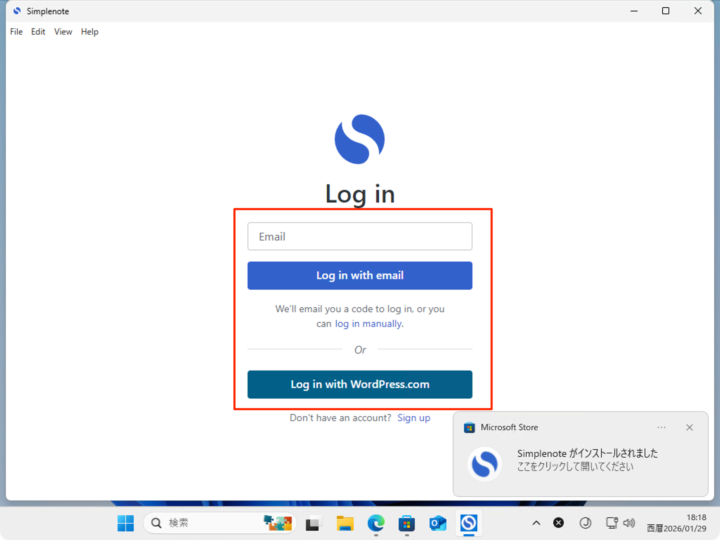This screenshot has height=540, width=720.
Task: Click the Log in with email button
Action: 360,276
